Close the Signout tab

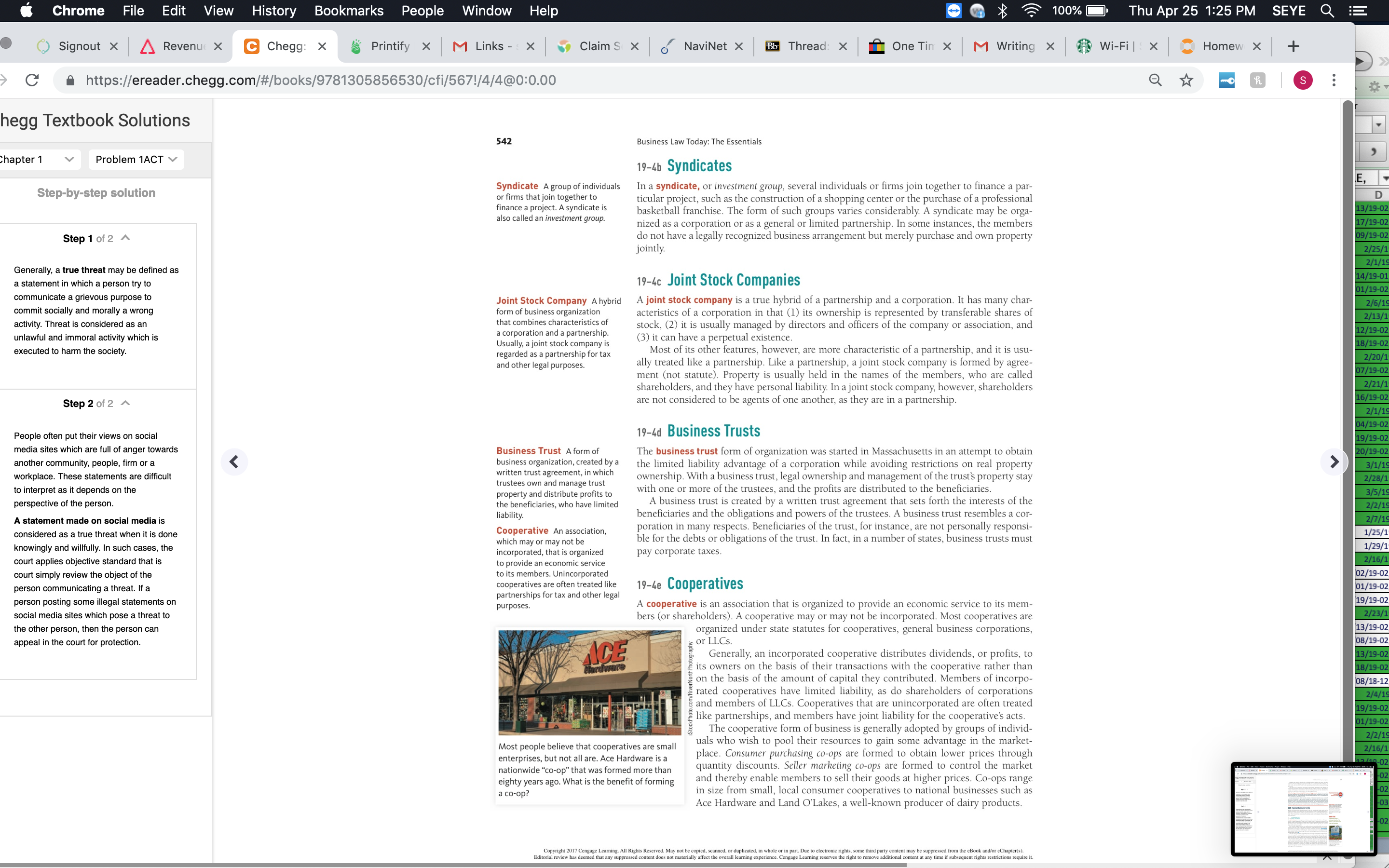tap(114, 46)
